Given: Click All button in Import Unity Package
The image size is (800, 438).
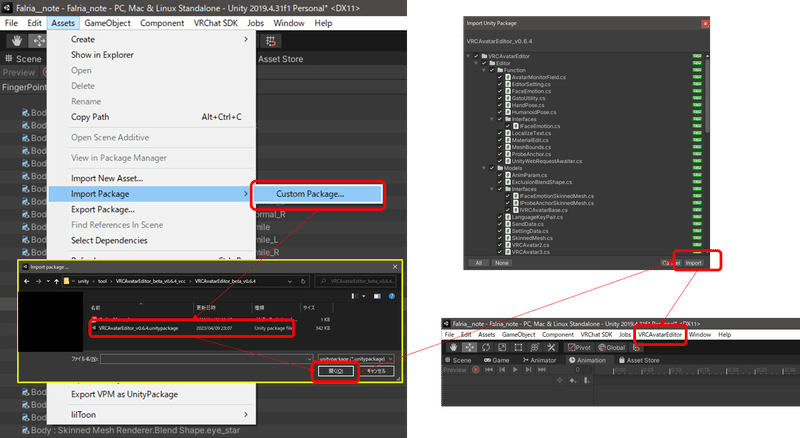Looking at the screenshot, I should pyautogui.click(x=479, y=263).
